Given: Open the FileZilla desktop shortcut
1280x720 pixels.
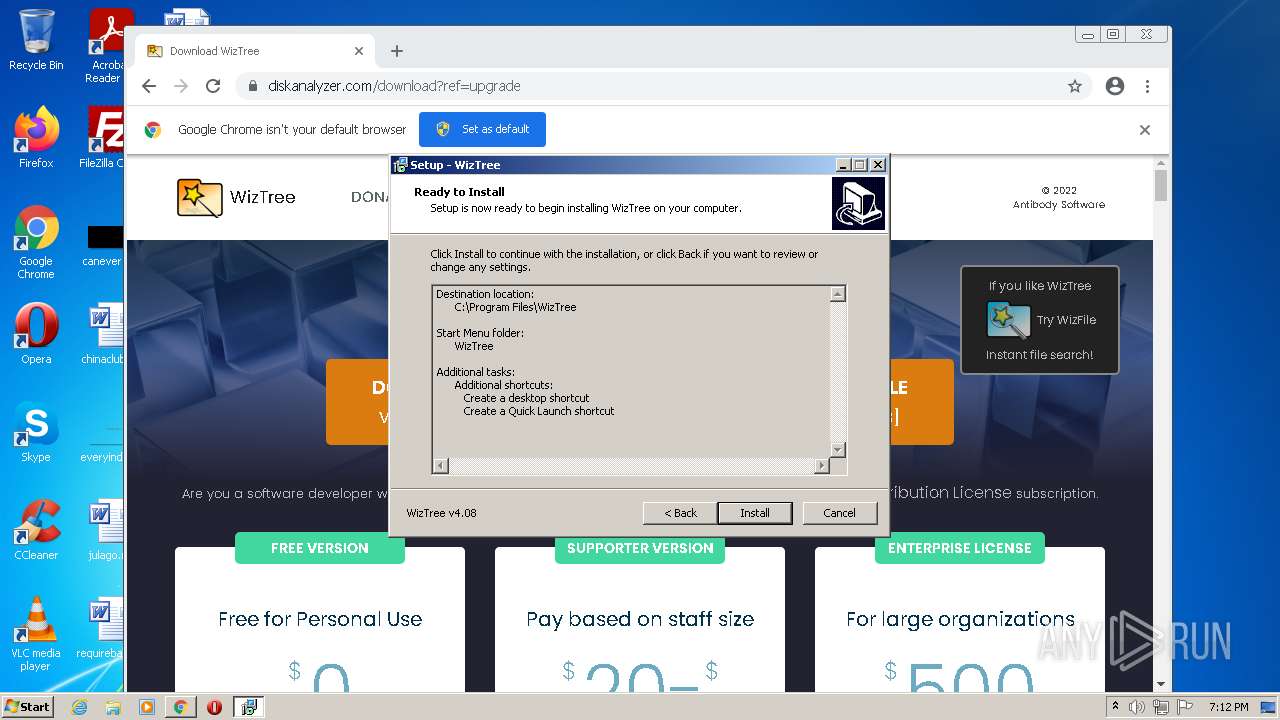Looking at the screenshot, I should [103, 137].
